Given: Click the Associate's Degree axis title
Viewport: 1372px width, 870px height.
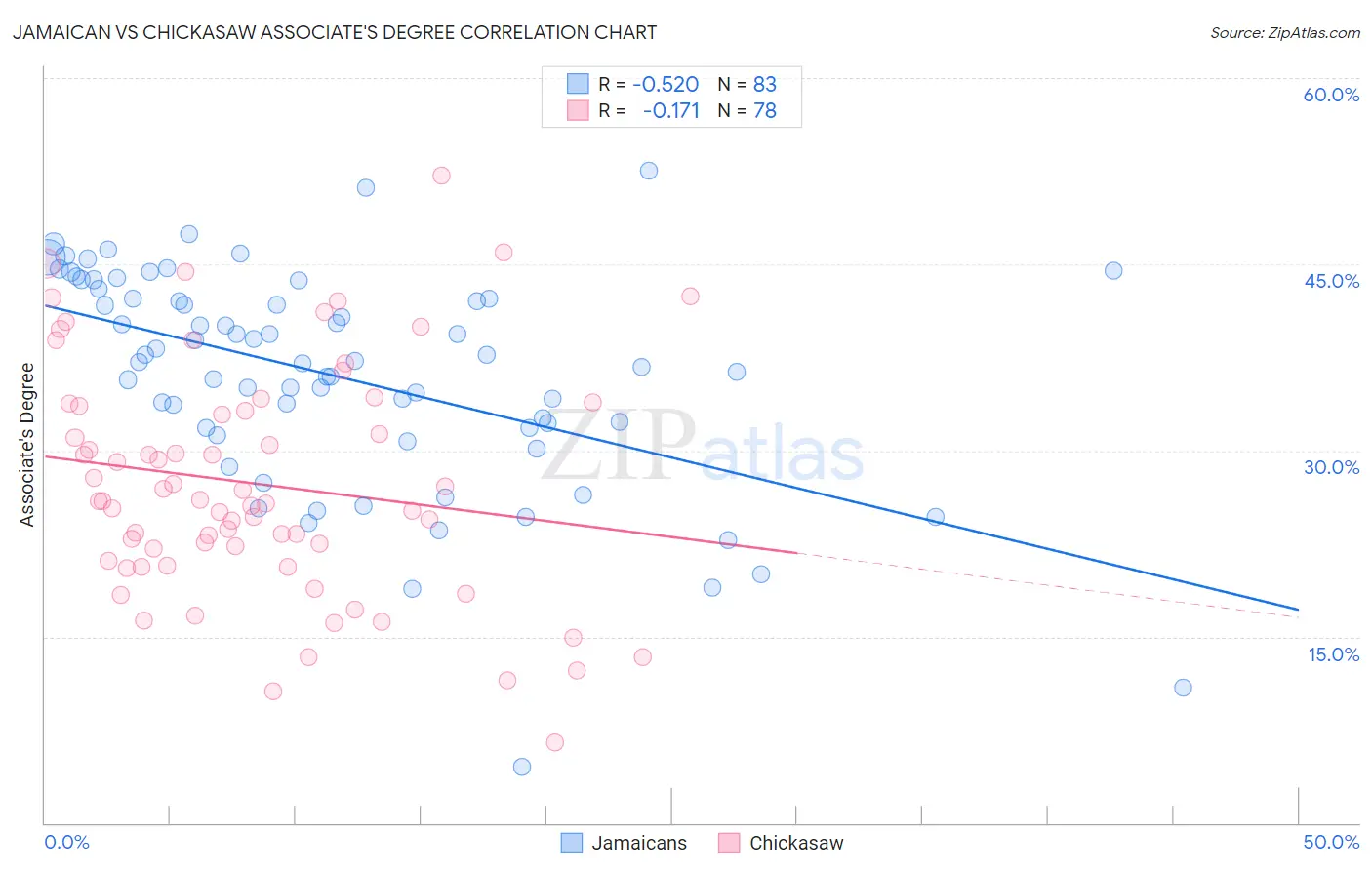Looking at the screenshot, I should coord(27,445).
